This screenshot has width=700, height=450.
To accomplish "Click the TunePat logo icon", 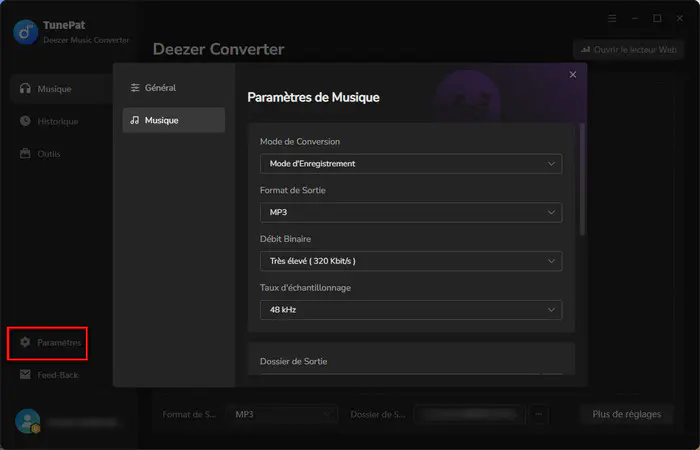I will (x=25, y=32).
